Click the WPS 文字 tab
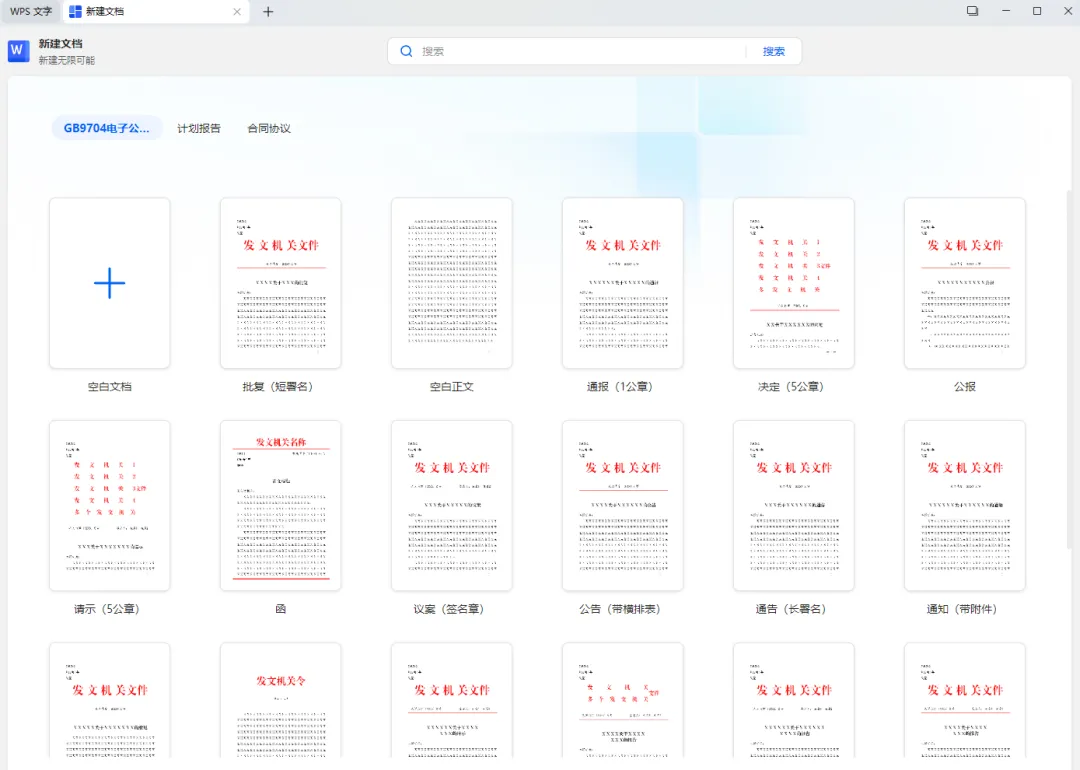 point(31,12)
